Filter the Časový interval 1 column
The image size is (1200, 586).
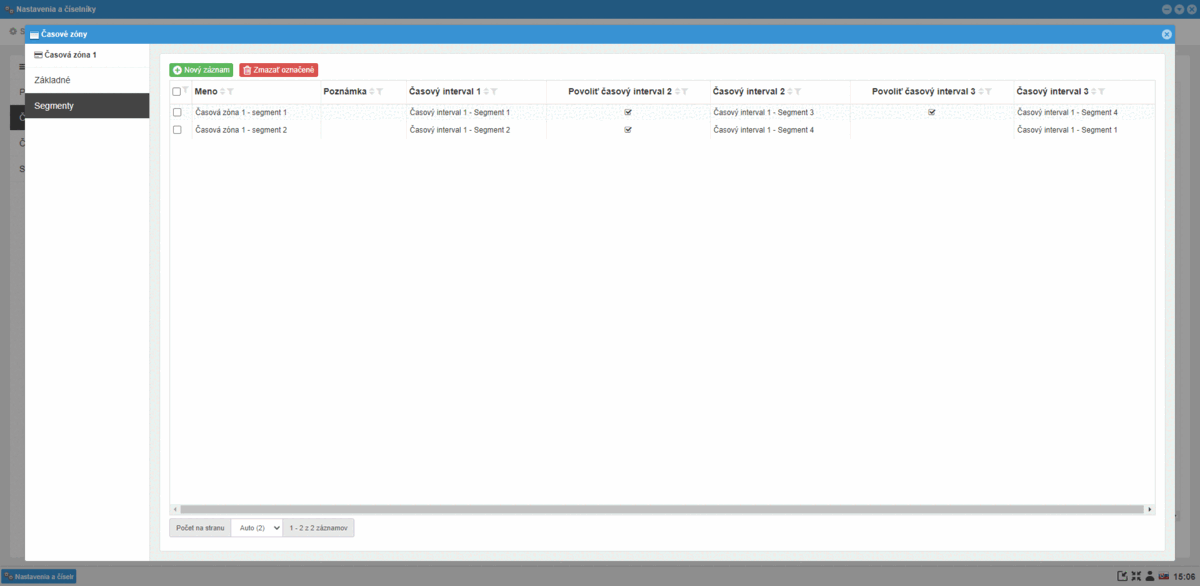(x=494, y=91)
